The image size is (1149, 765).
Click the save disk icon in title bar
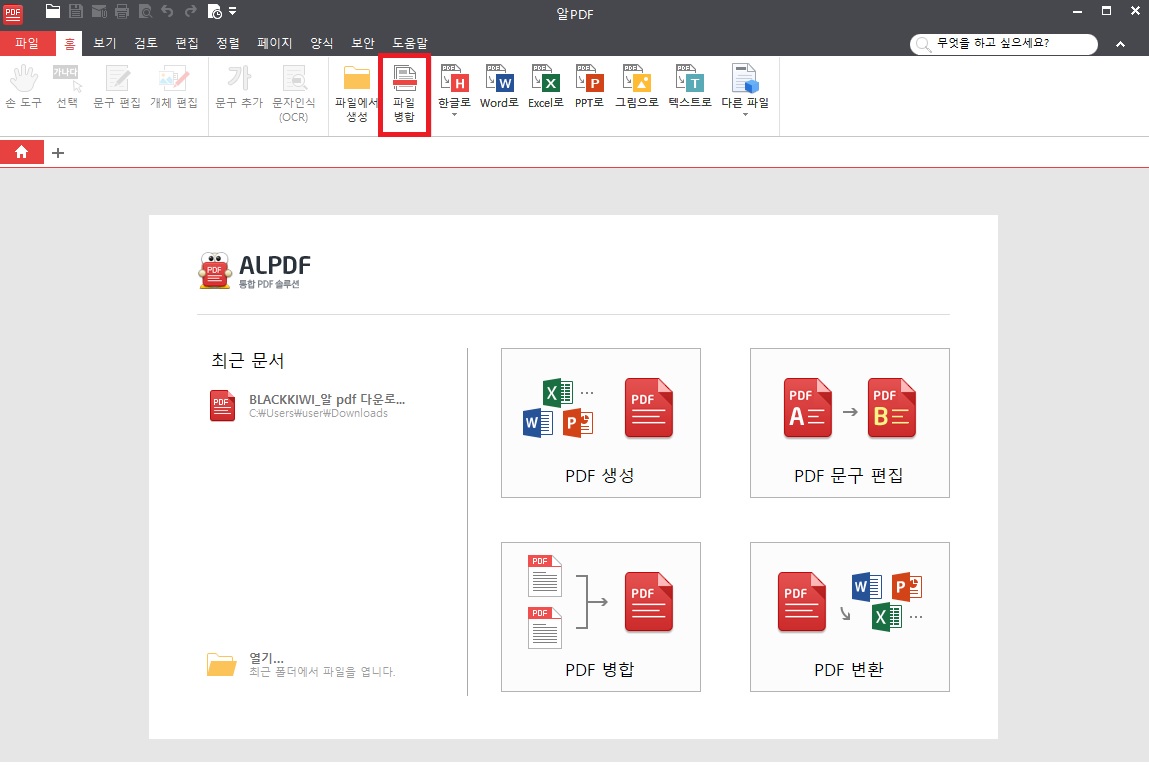[x=76, y=11]
